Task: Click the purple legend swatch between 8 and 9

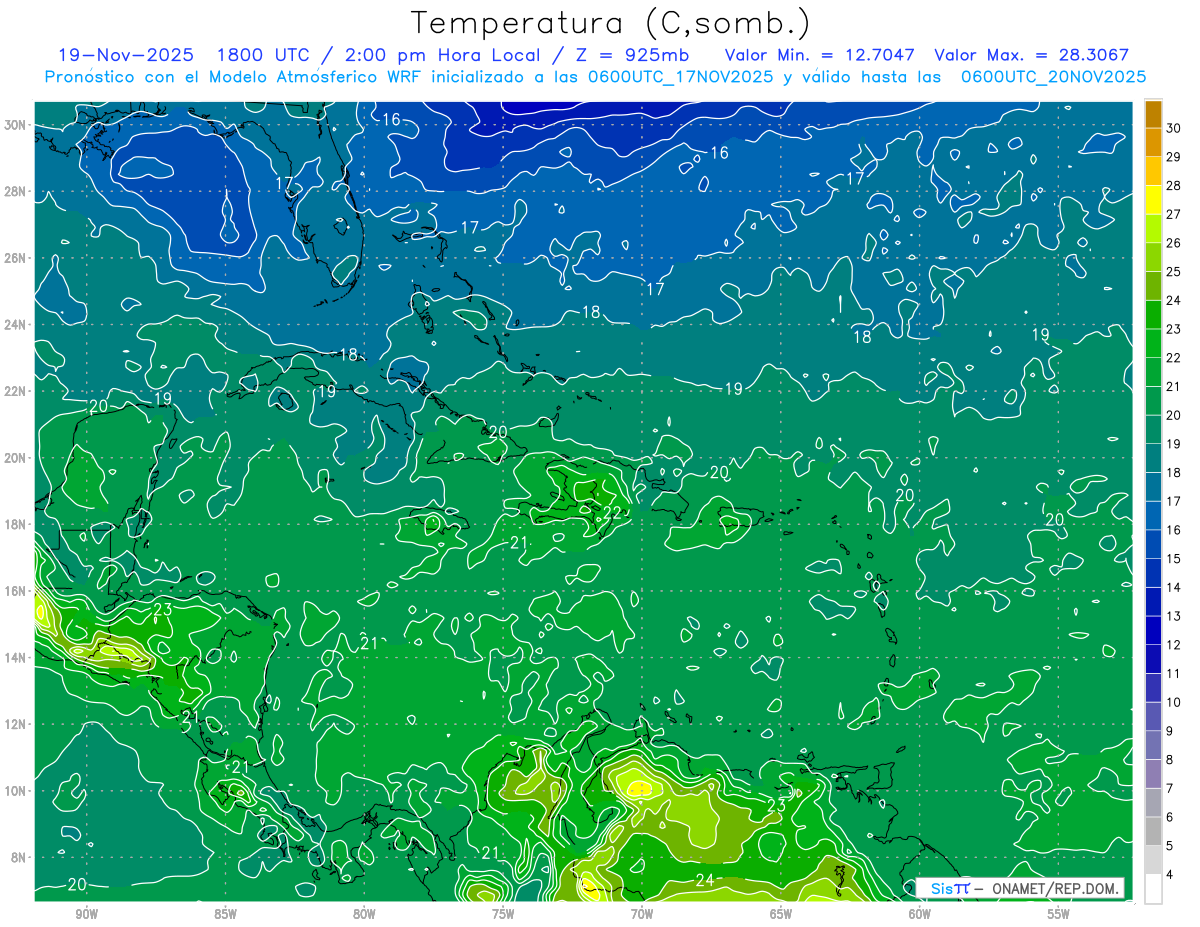Action: tap(1153, 745)
